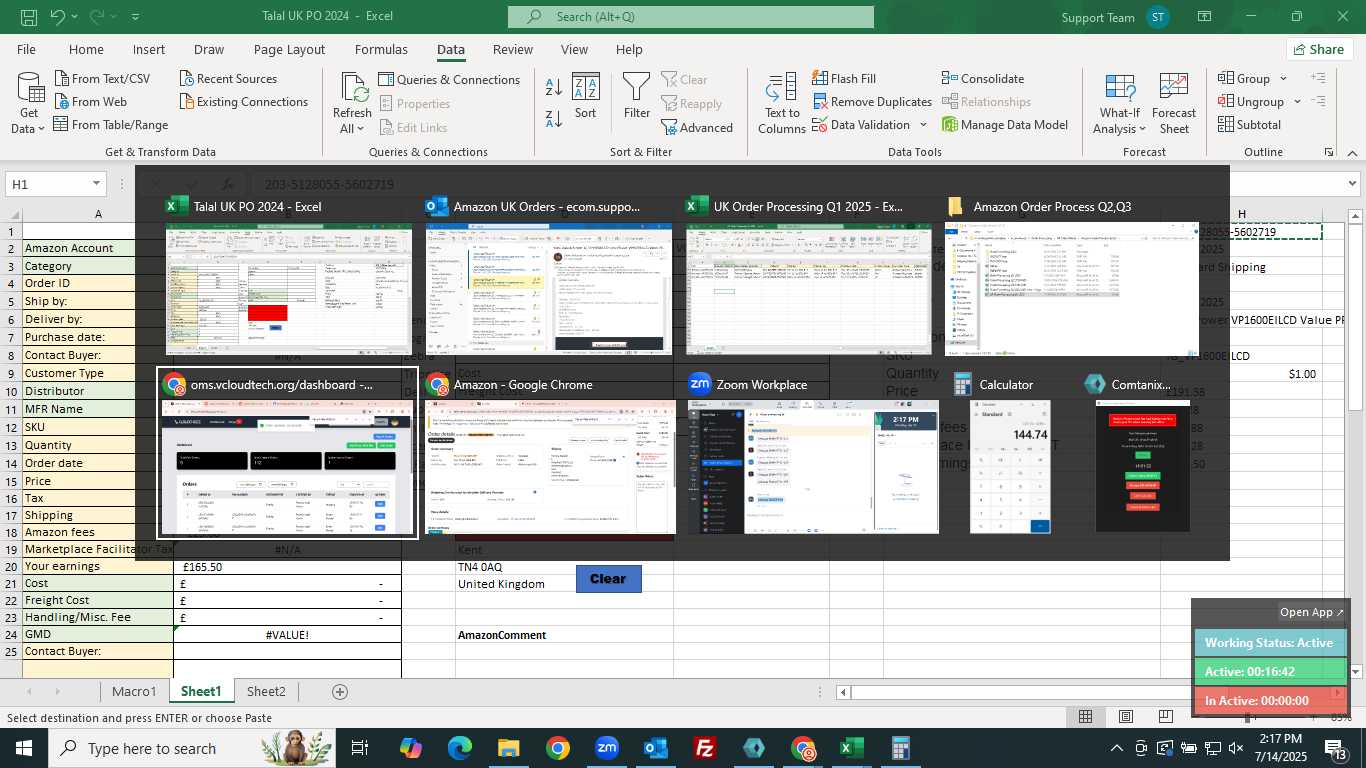Click the vertical scrollbar down arrow
Viewport: 1366px width, 768px height.
[x=1356, y=671]
